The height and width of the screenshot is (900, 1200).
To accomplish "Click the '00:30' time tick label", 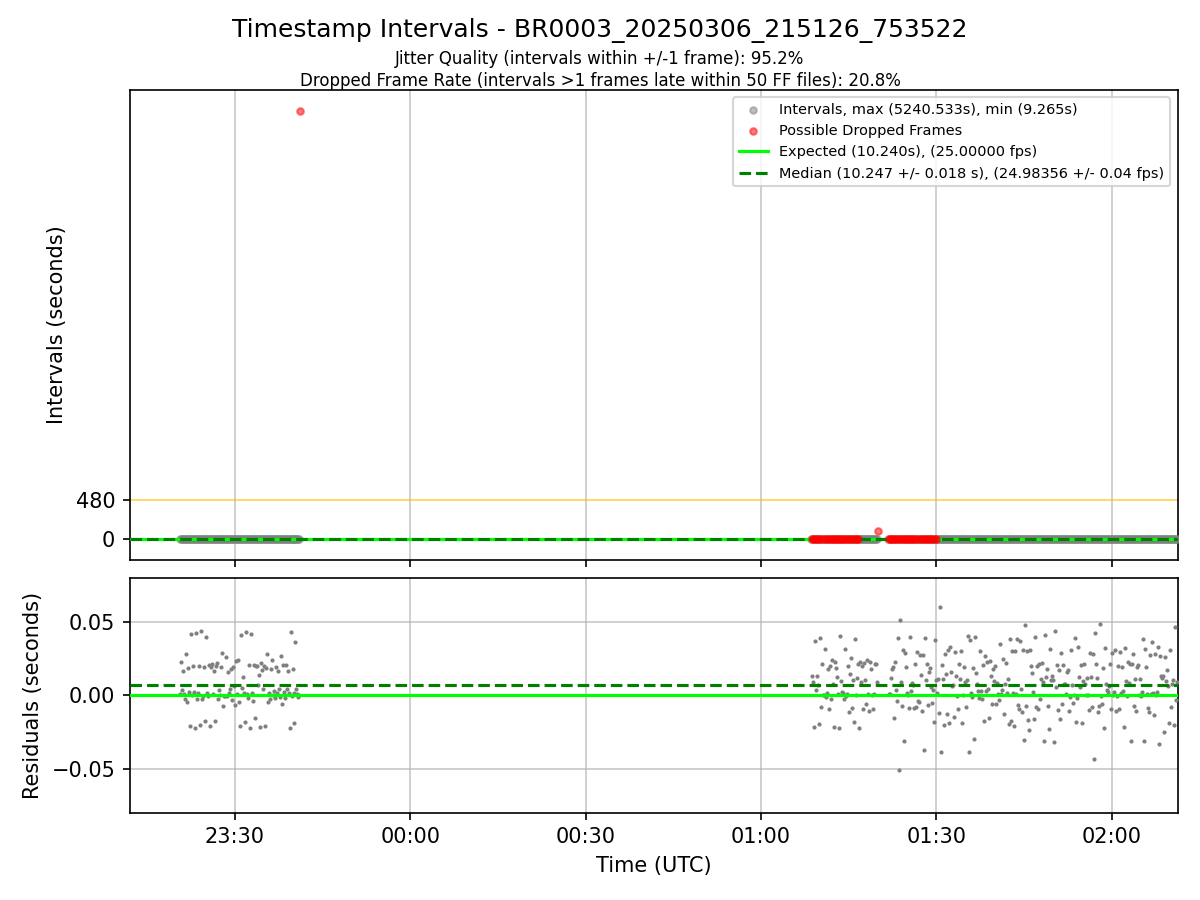I will pyautogui.click(x=586, y=835).
